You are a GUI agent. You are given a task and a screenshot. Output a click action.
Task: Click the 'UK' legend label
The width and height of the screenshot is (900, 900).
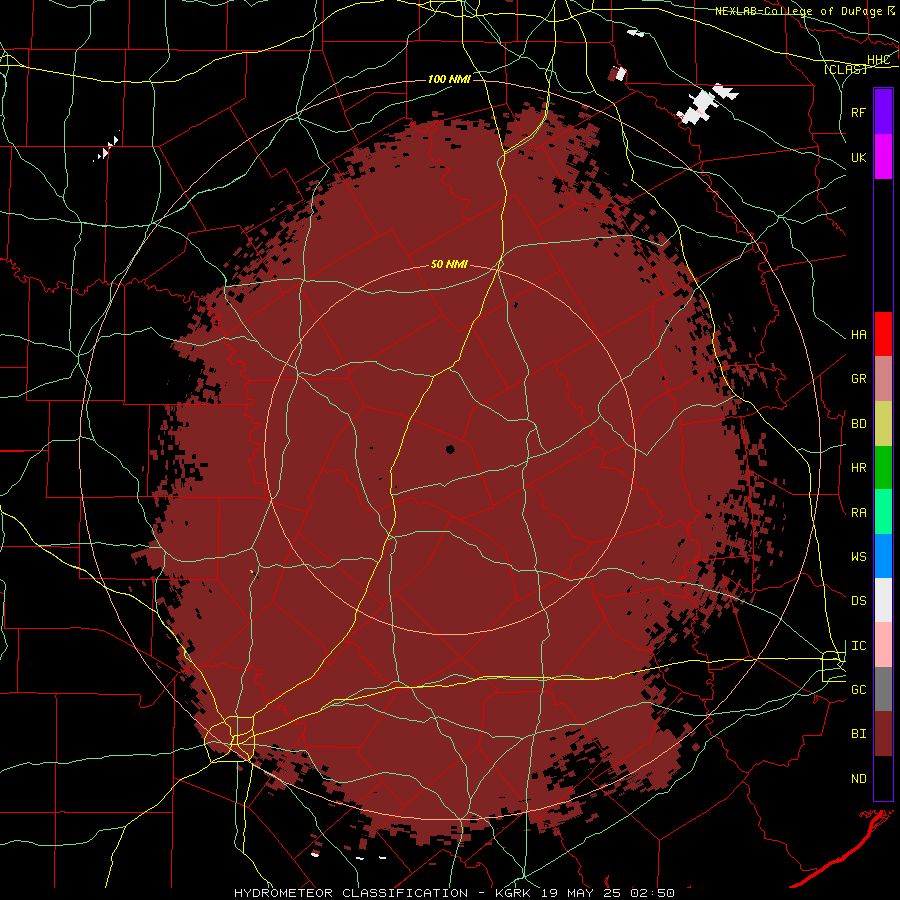point(859,157)
